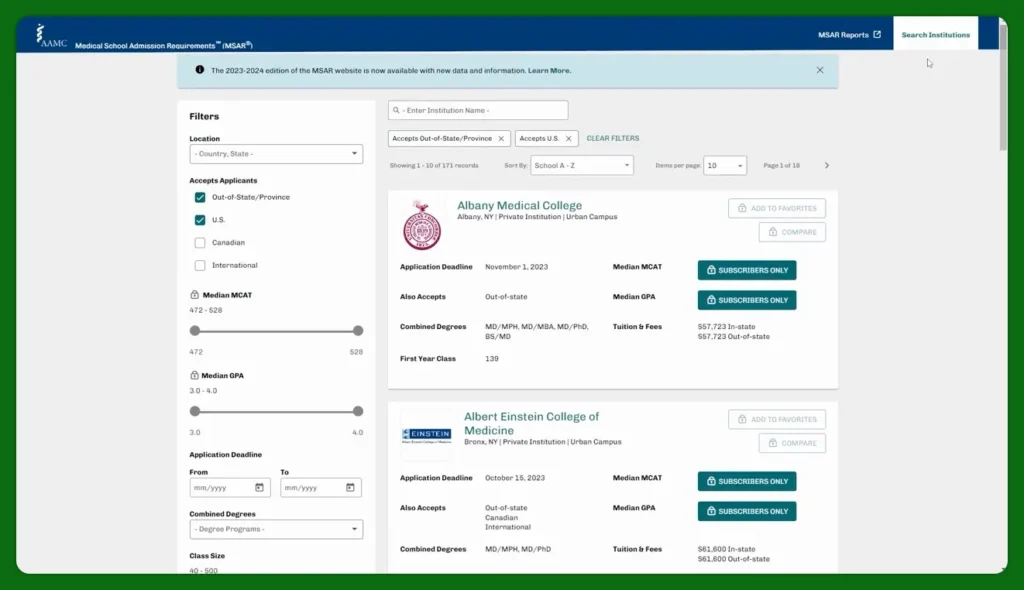Click Albany's Median MCAT Subscribers Only button
This screenshot has height=590, width=1024.
(746, 270)
